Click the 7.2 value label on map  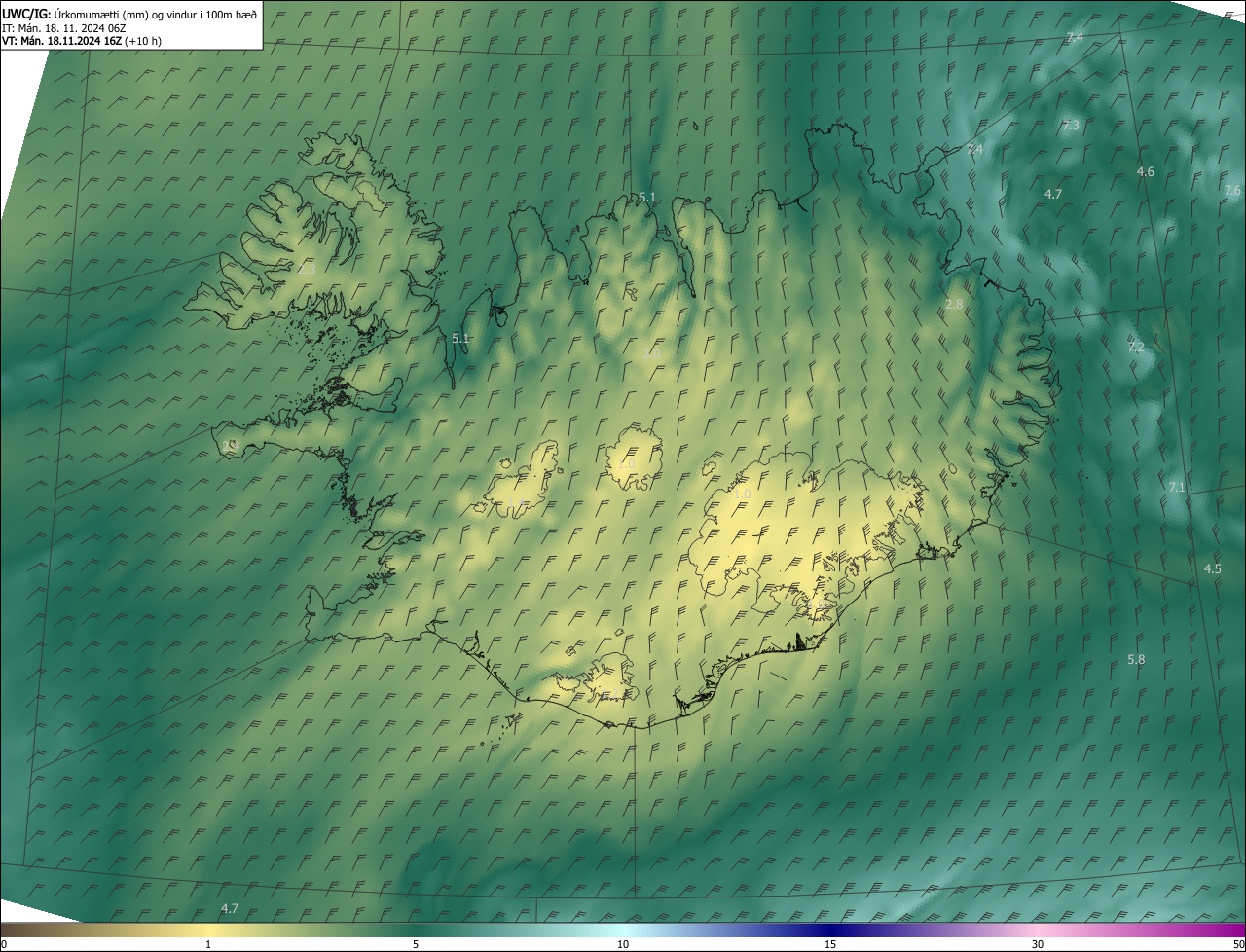click(x=1136, y=347)
